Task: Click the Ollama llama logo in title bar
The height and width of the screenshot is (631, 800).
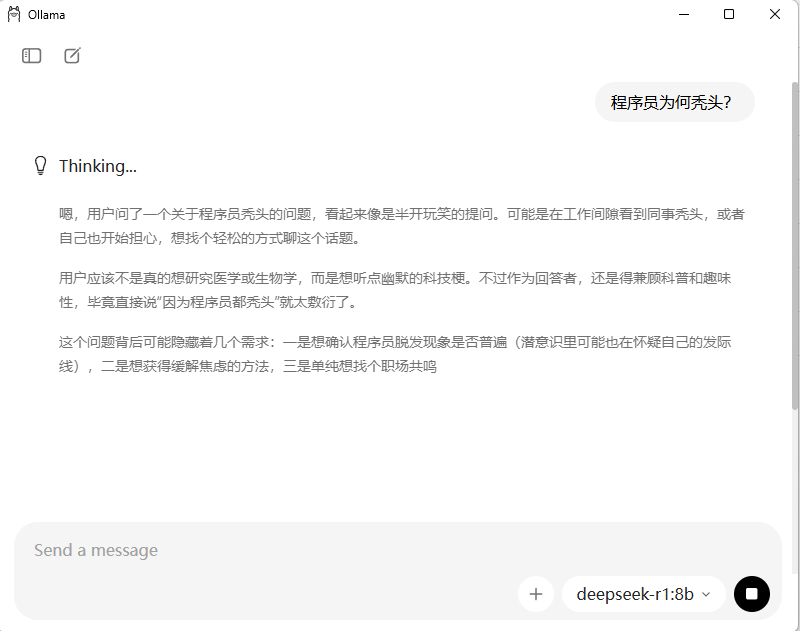Action: pyautogui.click(x=14, y=14)
